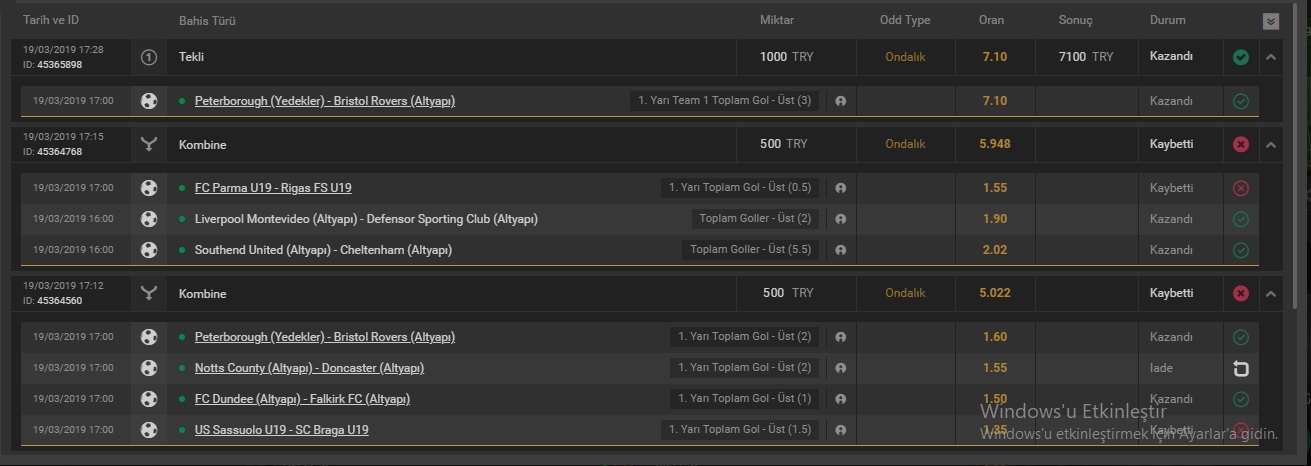1311x466 pixels.
Task: Open the FC Dundee - Falkirk FC match link
Action: [302, 399]
